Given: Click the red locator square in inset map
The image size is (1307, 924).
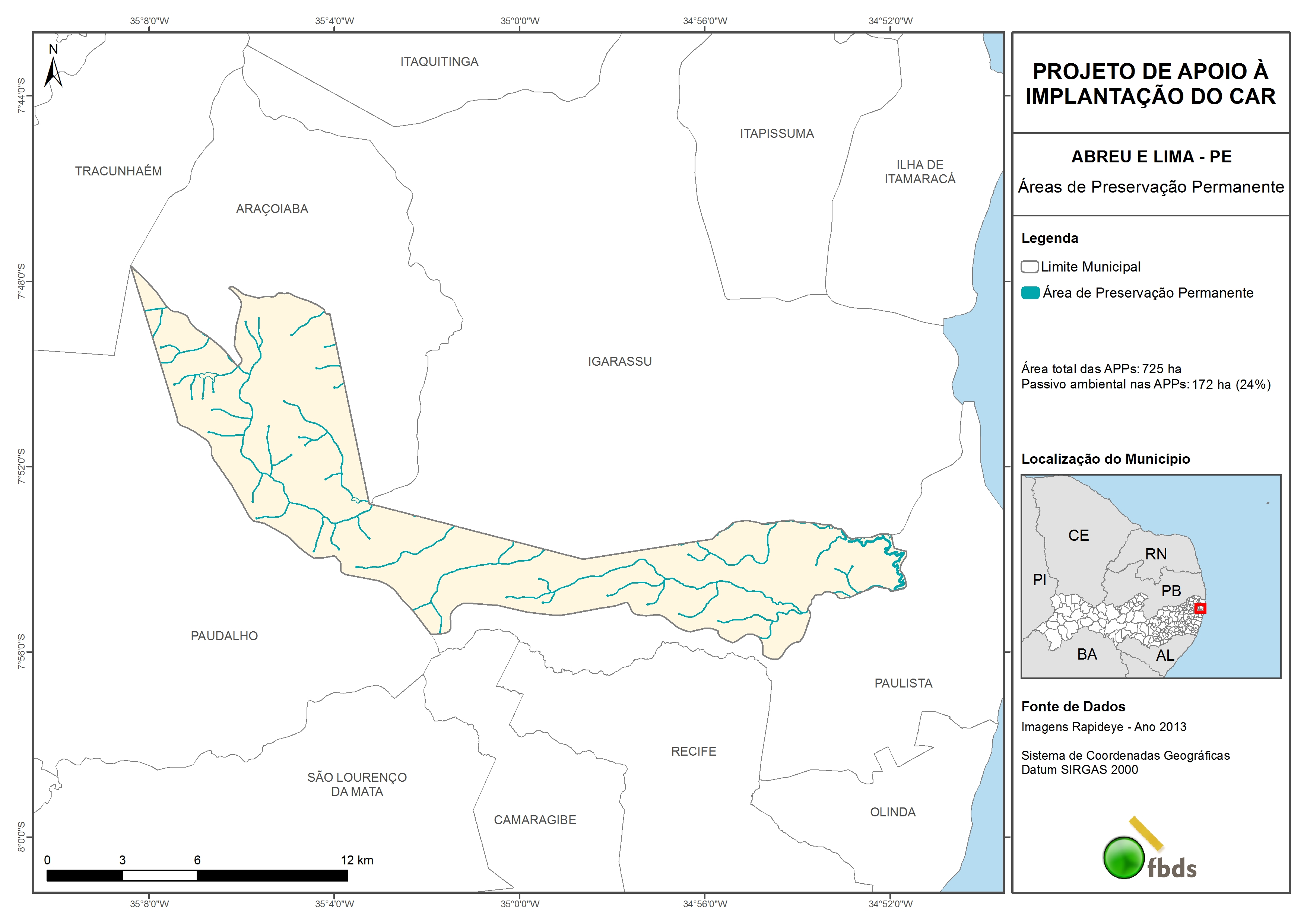Looking at the screenshot, I should (x=1200, y=608).
